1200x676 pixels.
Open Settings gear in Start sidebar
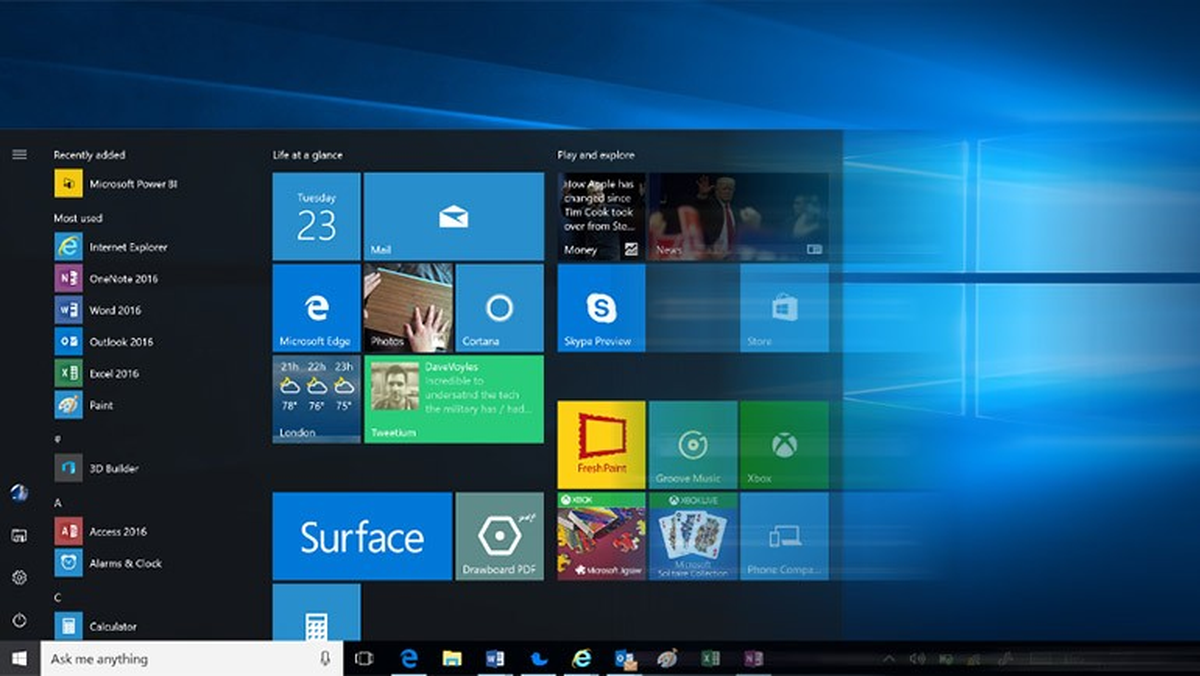19,578
